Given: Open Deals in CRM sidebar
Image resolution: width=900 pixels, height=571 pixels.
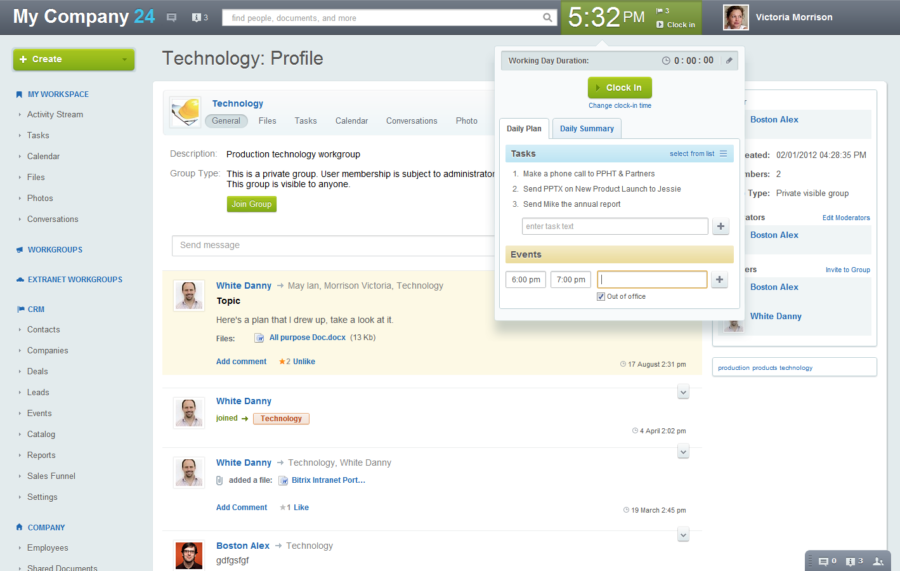Looking at the screenshot, I should [37, 372].
